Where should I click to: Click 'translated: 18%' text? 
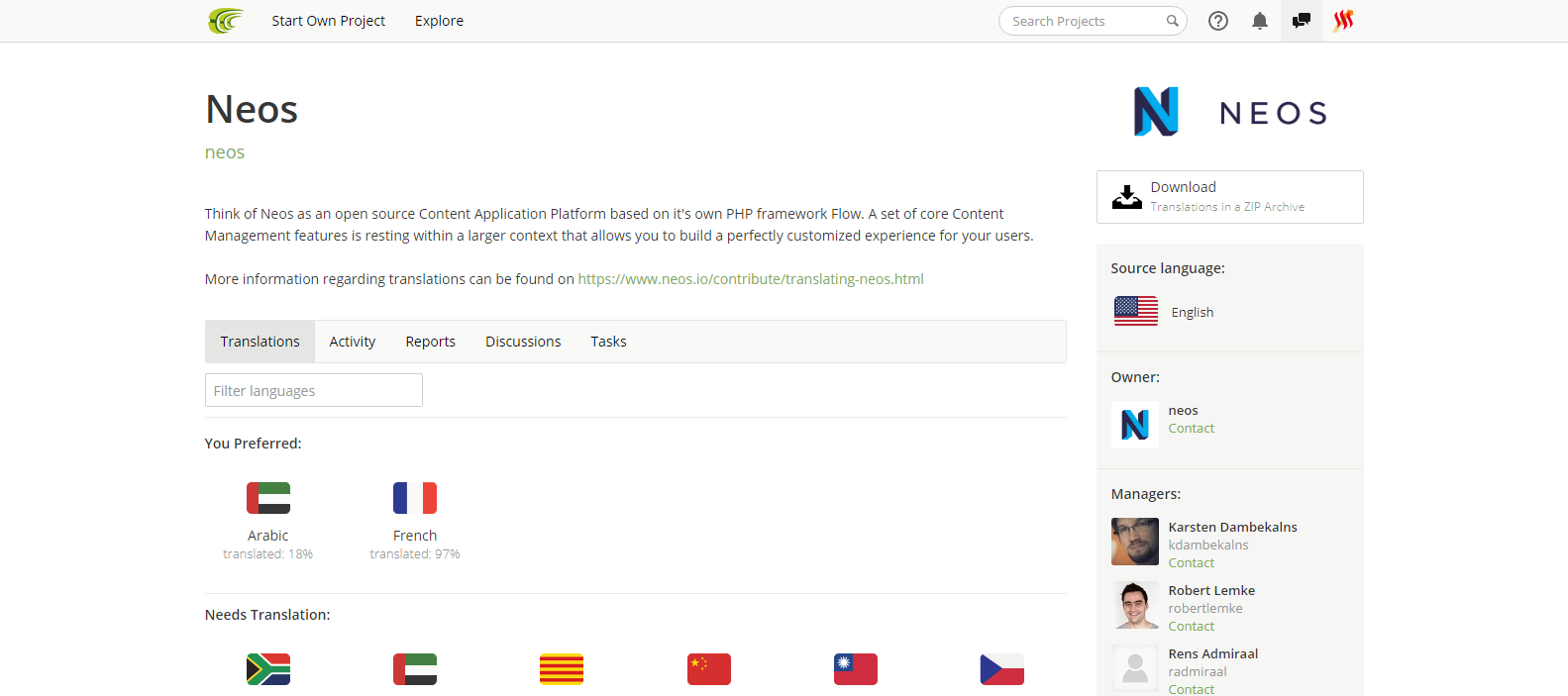coord(268,554)
